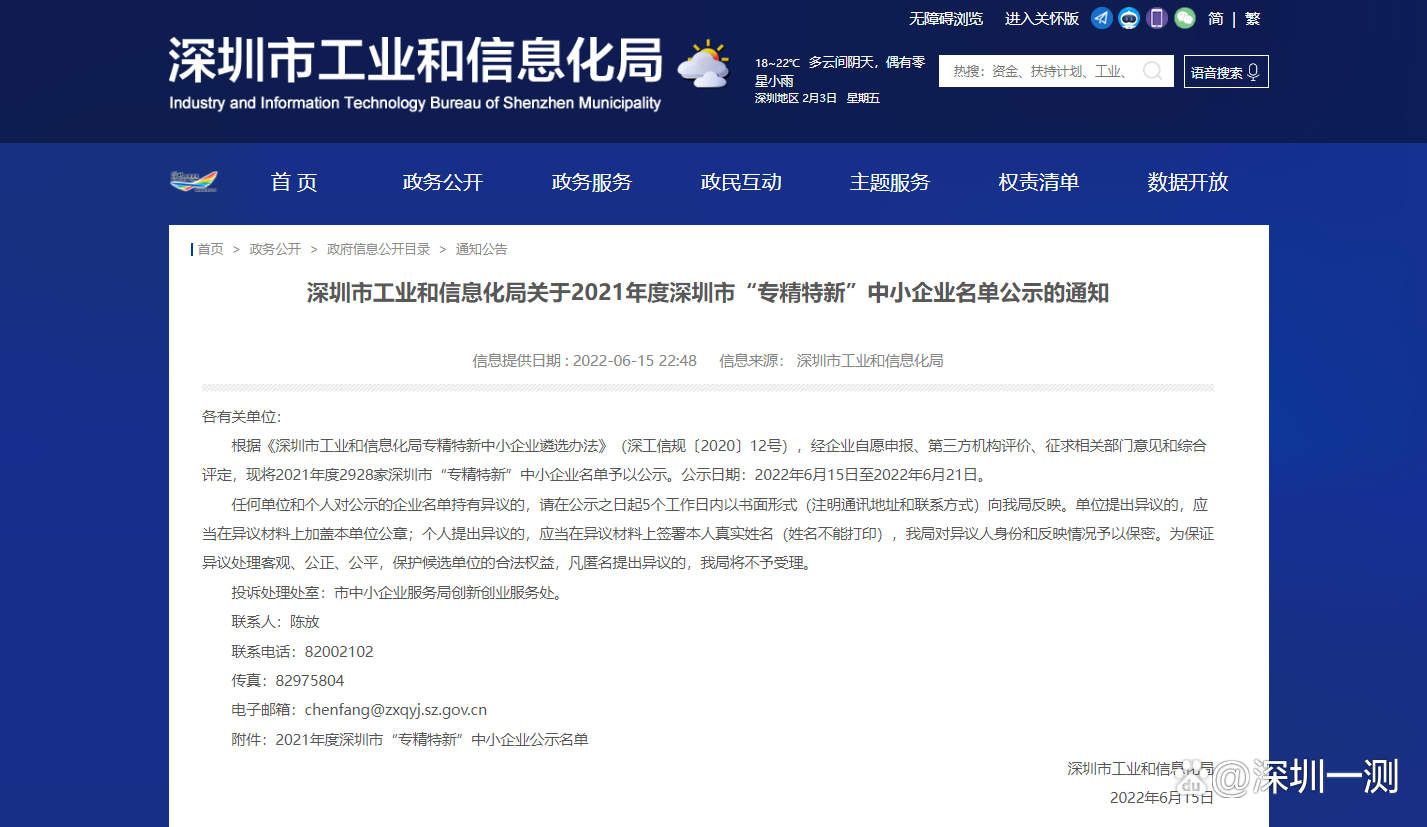Open the 数据开放 navigation item
The image size is (1427, 827).
(1187, 182)
